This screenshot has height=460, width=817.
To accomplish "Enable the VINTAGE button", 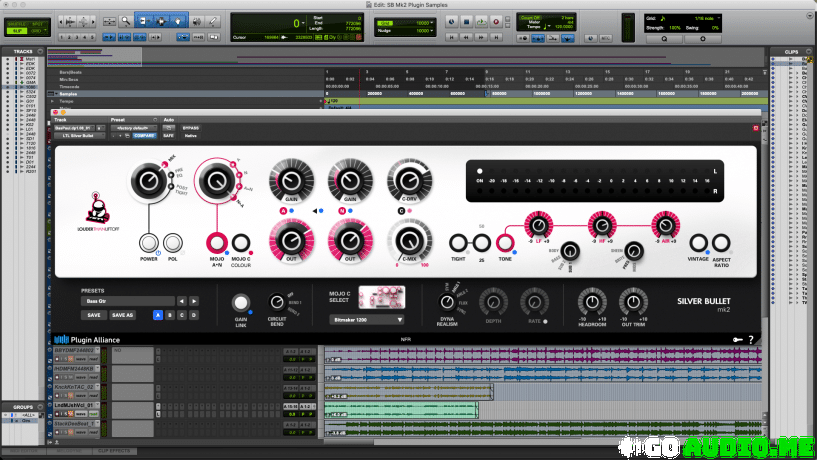I will [x=699, y=242].
